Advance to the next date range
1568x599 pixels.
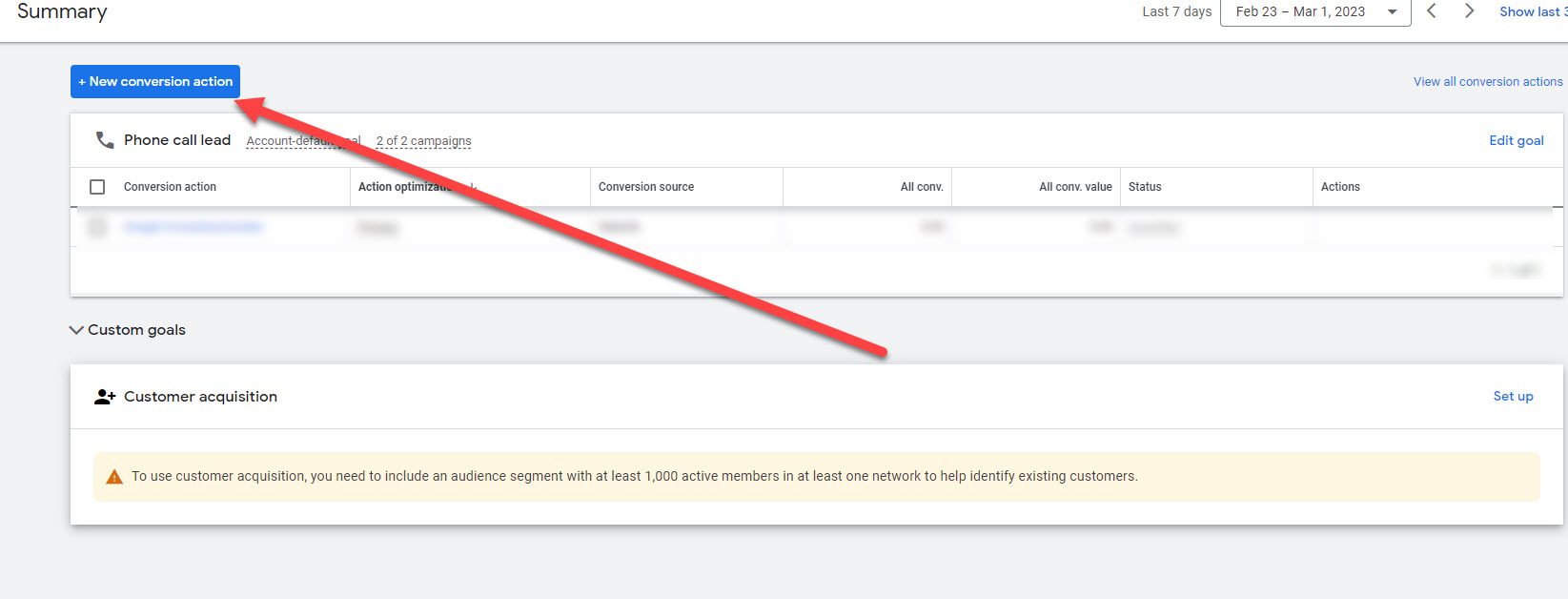click(x=1469, y=11)
